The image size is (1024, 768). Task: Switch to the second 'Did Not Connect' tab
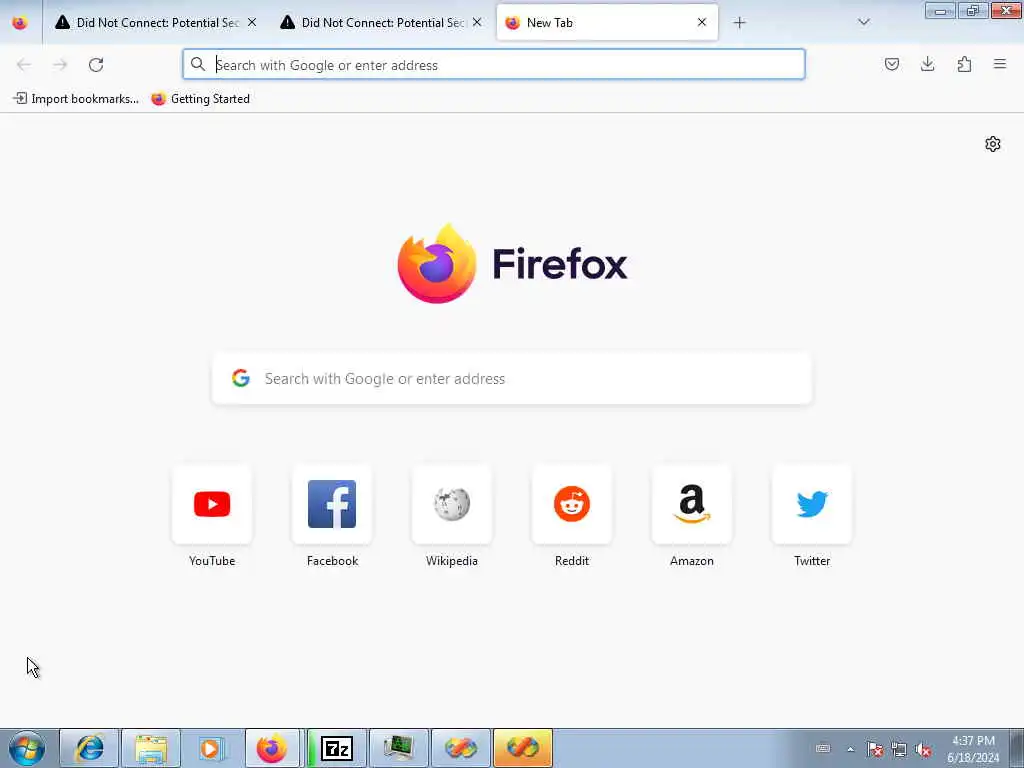(381, 23)
